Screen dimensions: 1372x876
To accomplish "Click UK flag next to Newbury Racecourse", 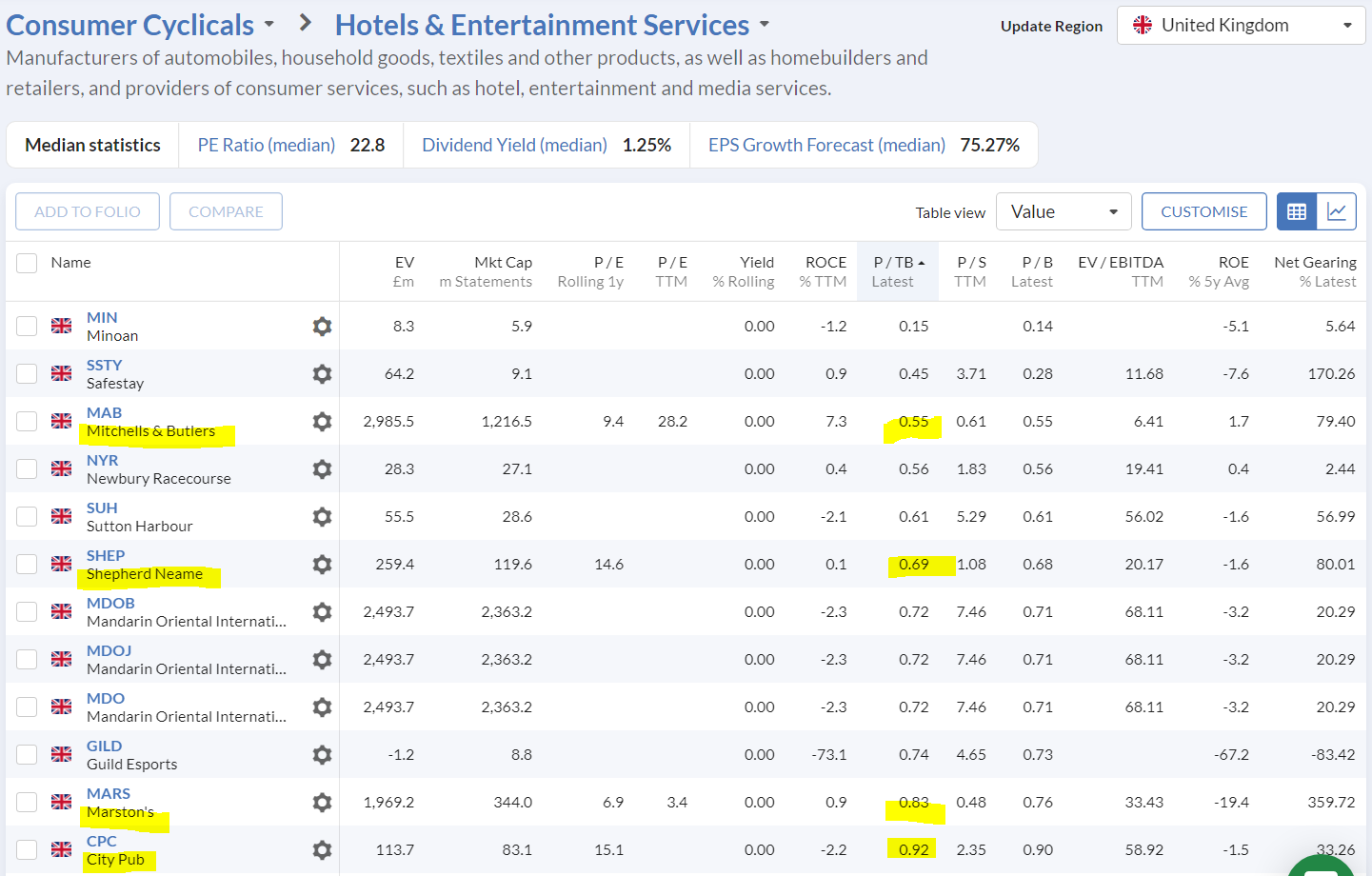I will tap(62, 468).
